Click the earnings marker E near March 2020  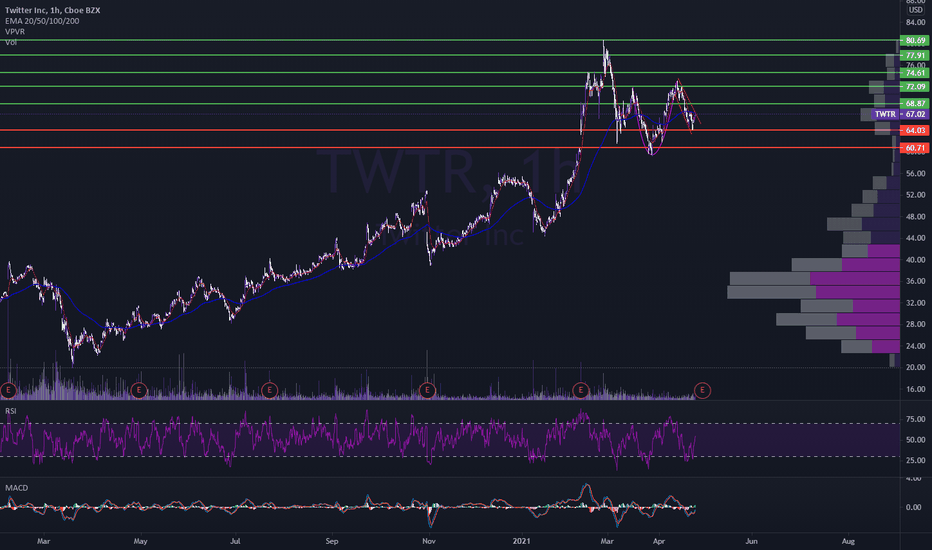pyautogui.click(x=8, y=391)
